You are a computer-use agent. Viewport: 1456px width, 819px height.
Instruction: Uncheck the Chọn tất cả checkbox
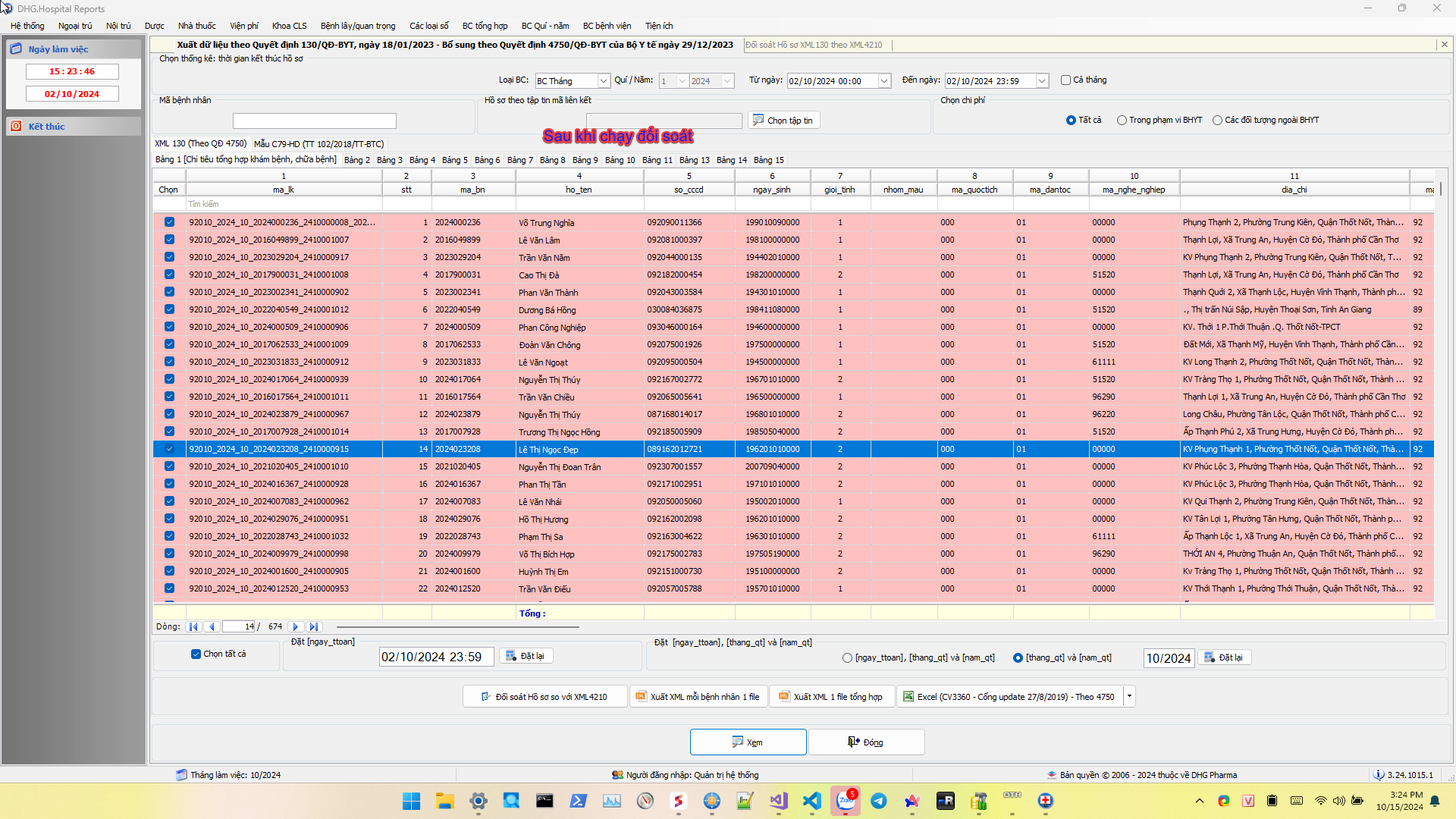(196, 654)
